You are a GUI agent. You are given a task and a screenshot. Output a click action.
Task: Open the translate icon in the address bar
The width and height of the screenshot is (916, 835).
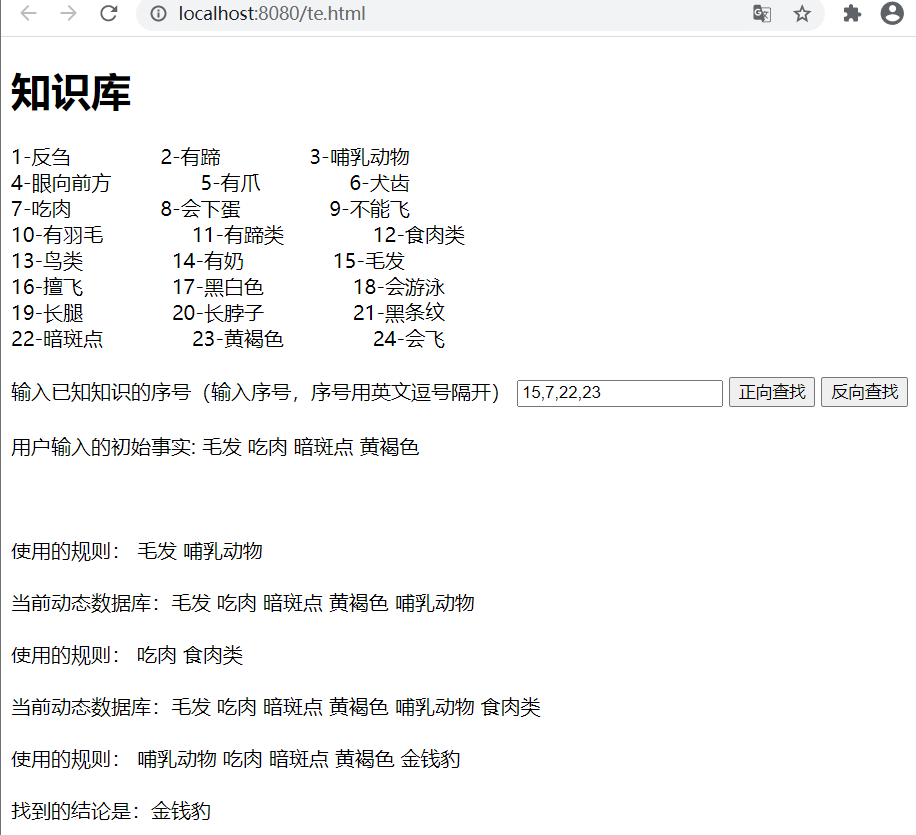[762, 15]
